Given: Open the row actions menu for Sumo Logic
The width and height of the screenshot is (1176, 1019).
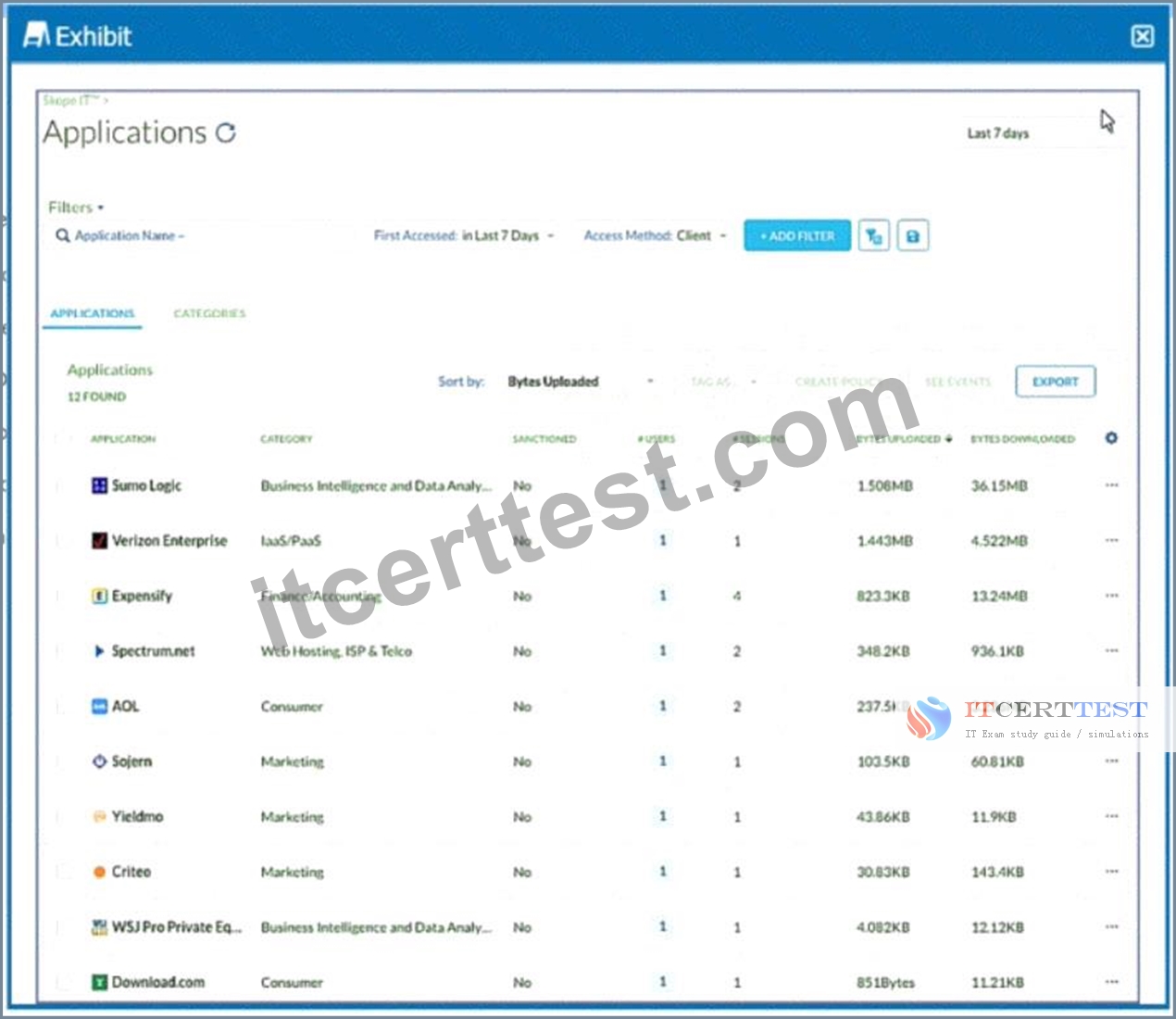Looking at the screenshot, I should (1112, 485).
